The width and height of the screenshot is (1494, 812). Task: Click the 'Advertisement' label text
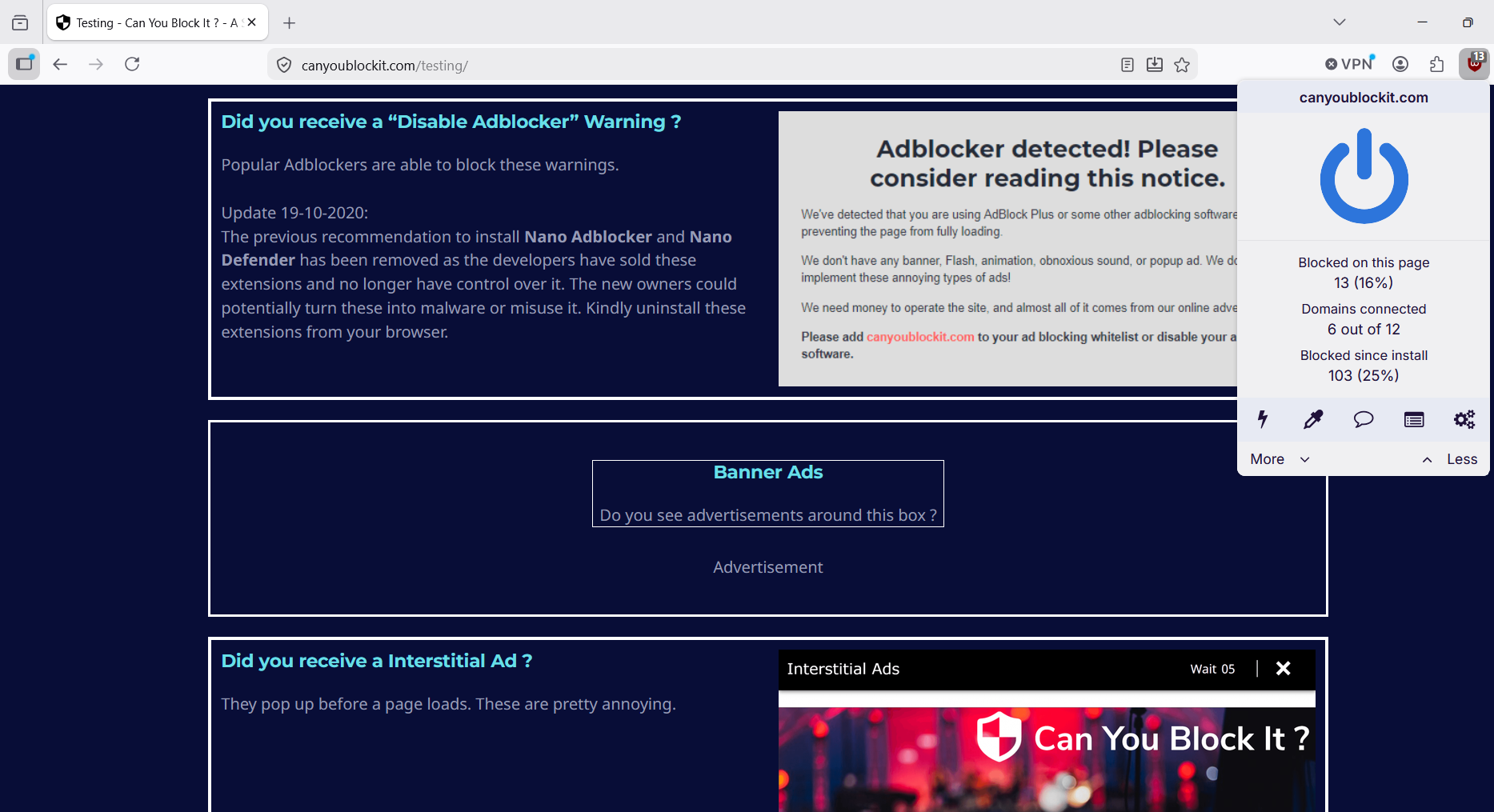tap(768, 567)
